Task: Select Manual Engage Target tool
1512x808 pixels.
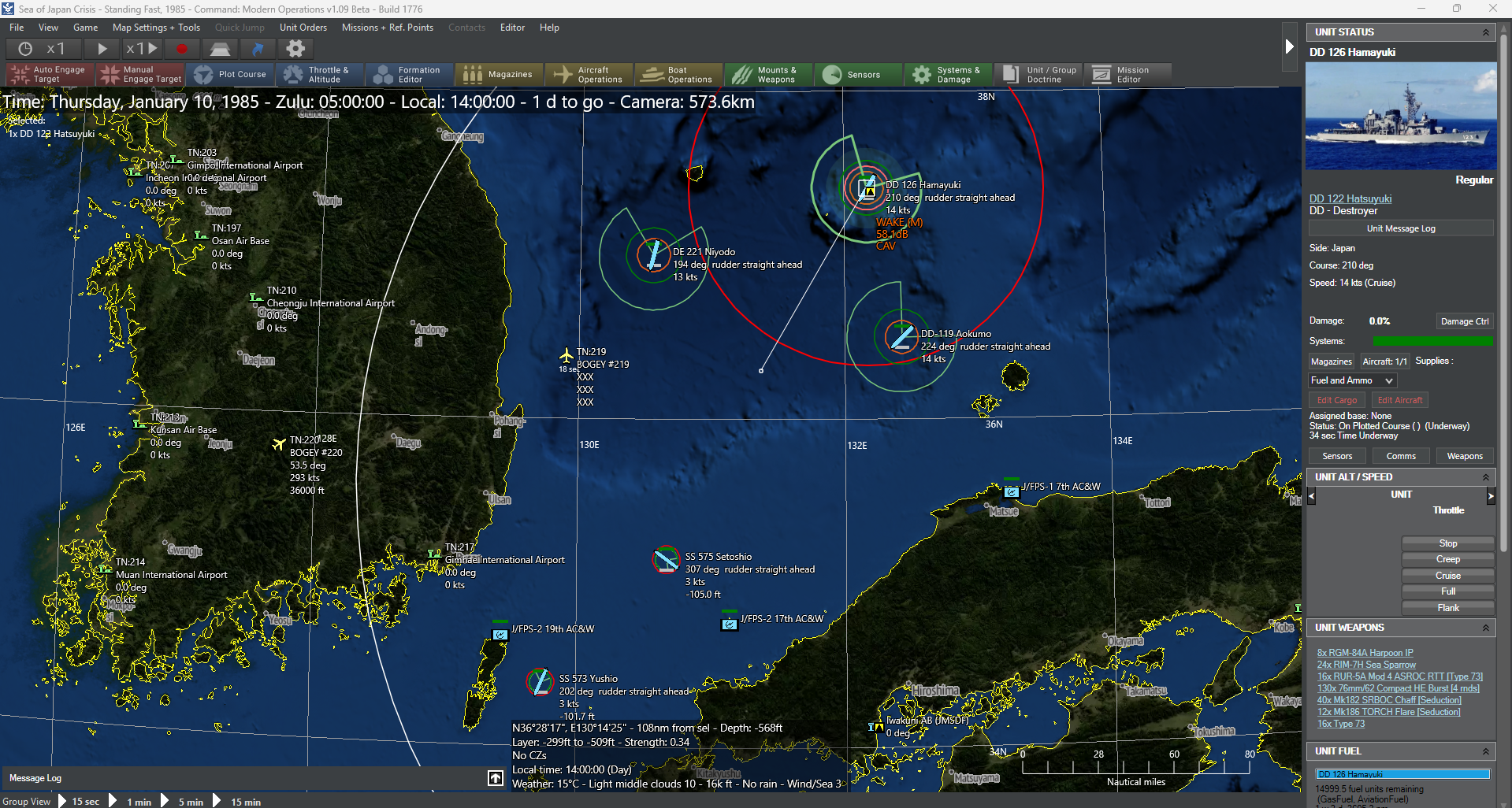Action: [140, 75]
